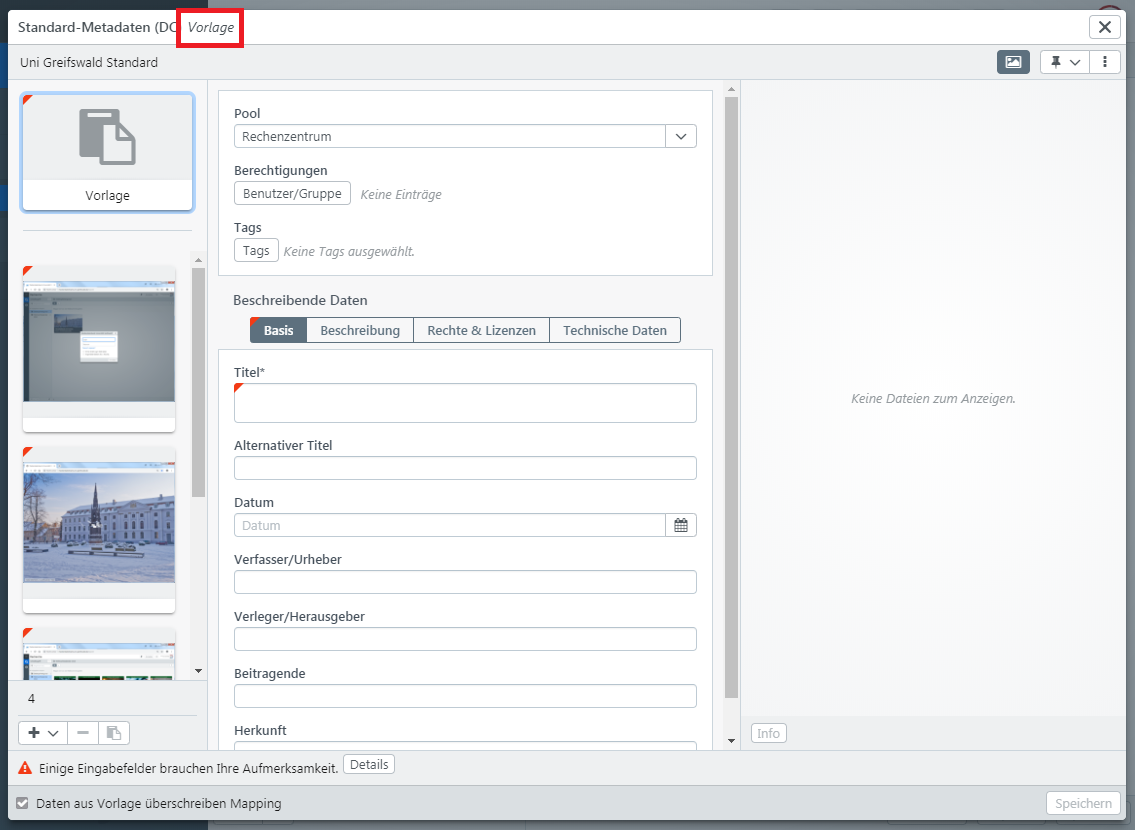Click the Benutzer/Gruppe button
1135x830 pixels.
click(292, 193)
